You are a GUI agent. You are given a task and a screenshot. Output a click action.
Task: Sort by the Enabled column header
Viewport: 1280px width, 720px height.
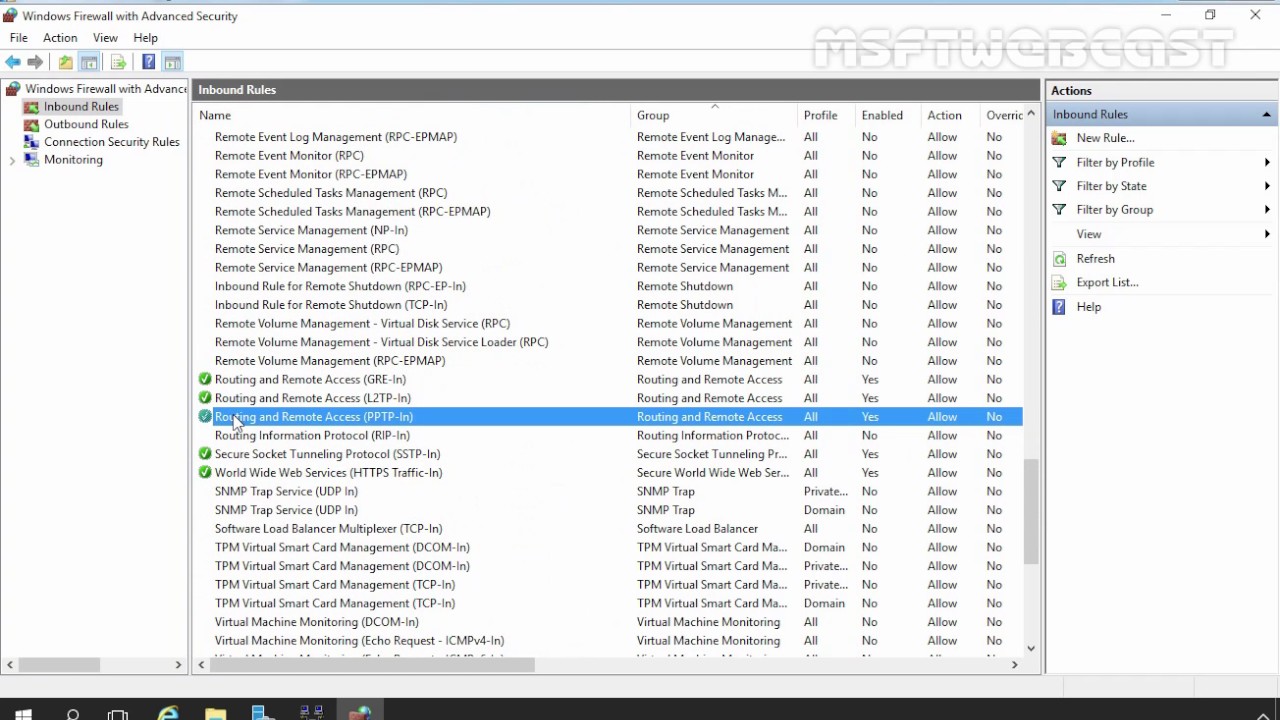click(x=888, y=115)
